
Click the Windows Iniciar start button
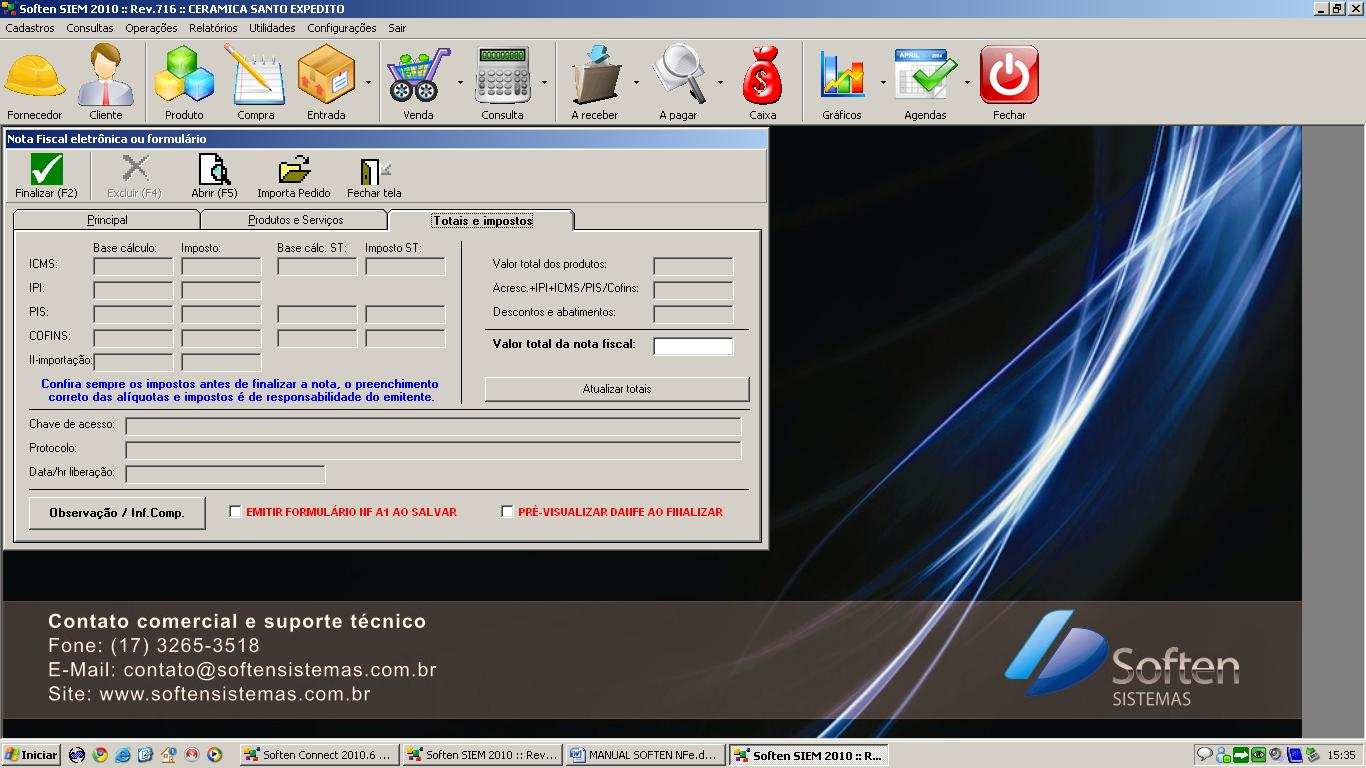(31, 755)
